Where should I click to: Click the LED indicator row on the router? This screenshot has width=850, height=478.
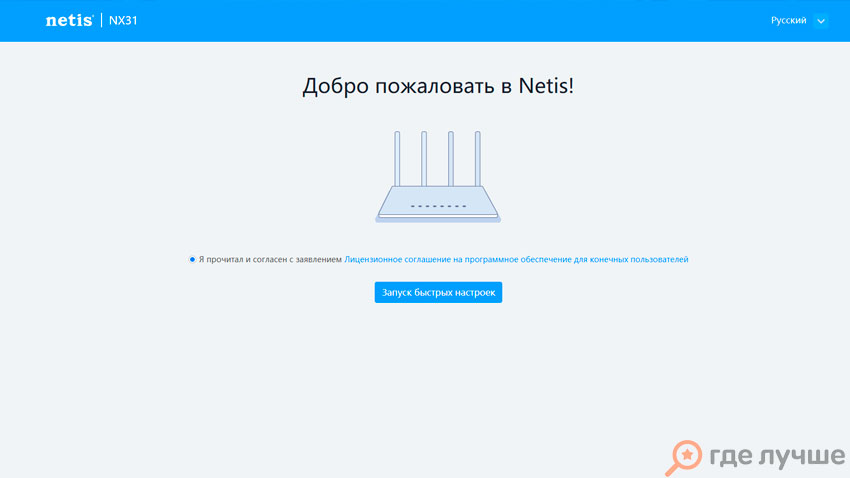click(x=438, y=206)
